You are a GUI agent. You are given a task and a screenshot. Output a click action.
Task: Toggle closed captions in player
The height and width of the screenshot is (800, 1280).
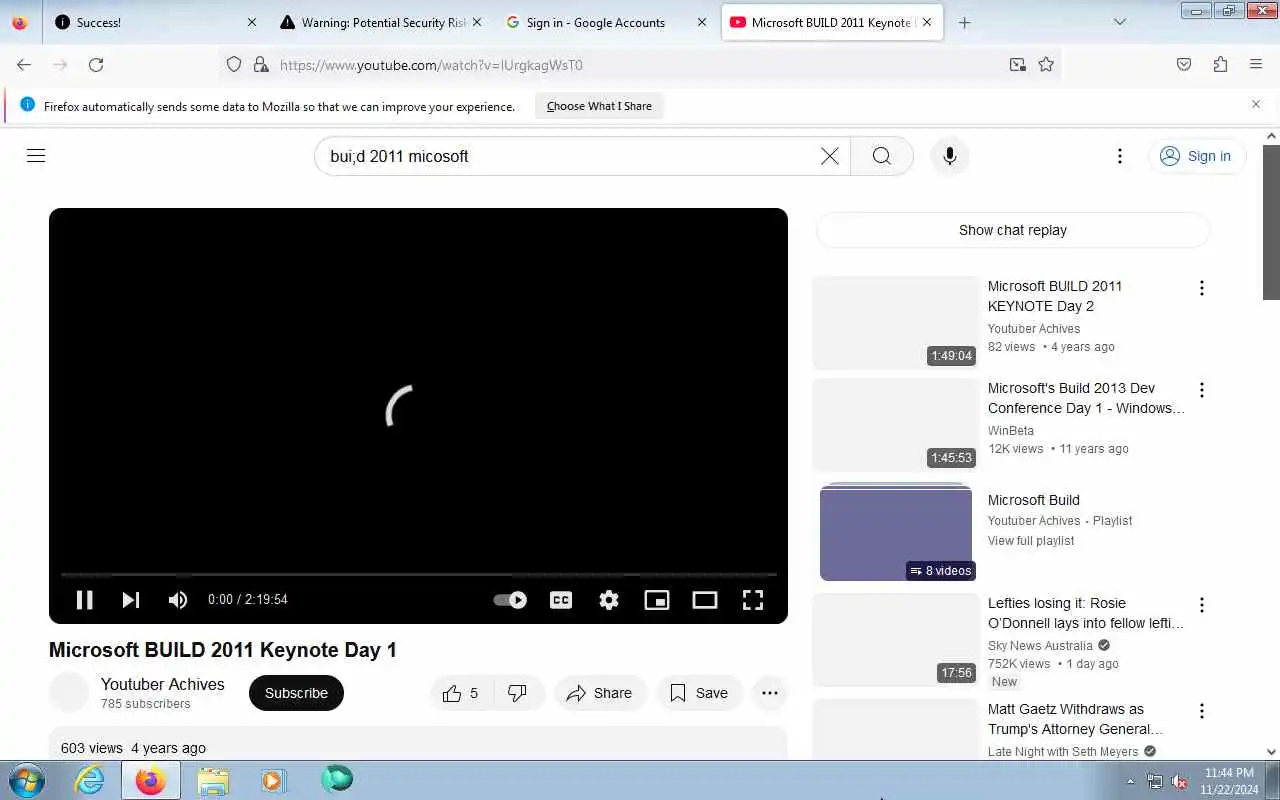(561, 600)
